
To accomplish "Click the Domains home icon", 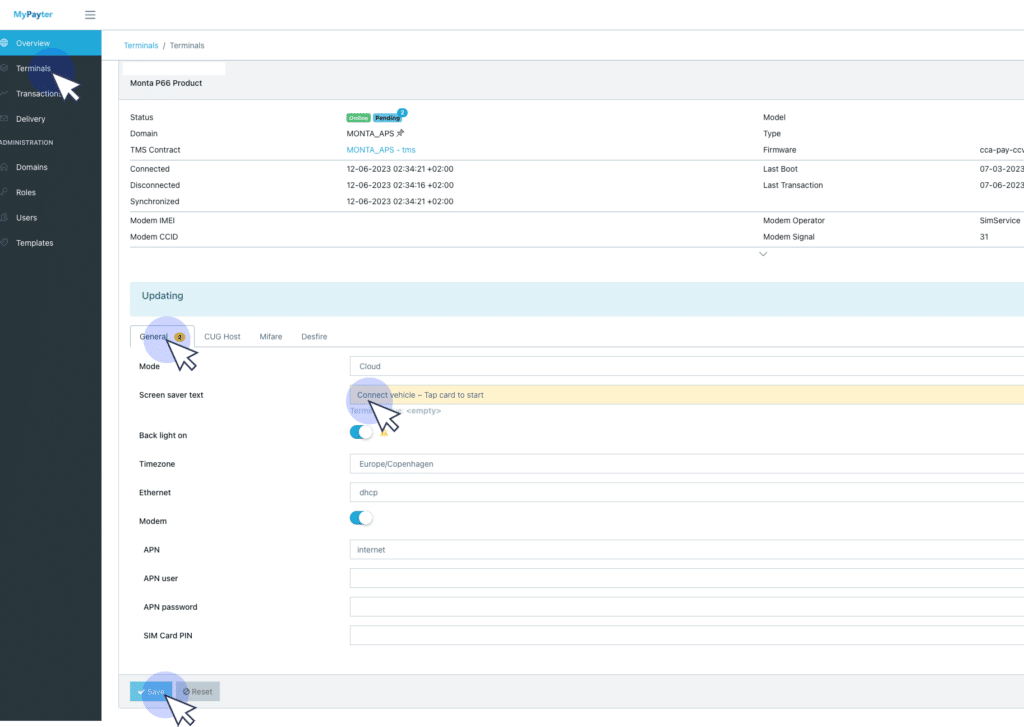I will [4, 167].
